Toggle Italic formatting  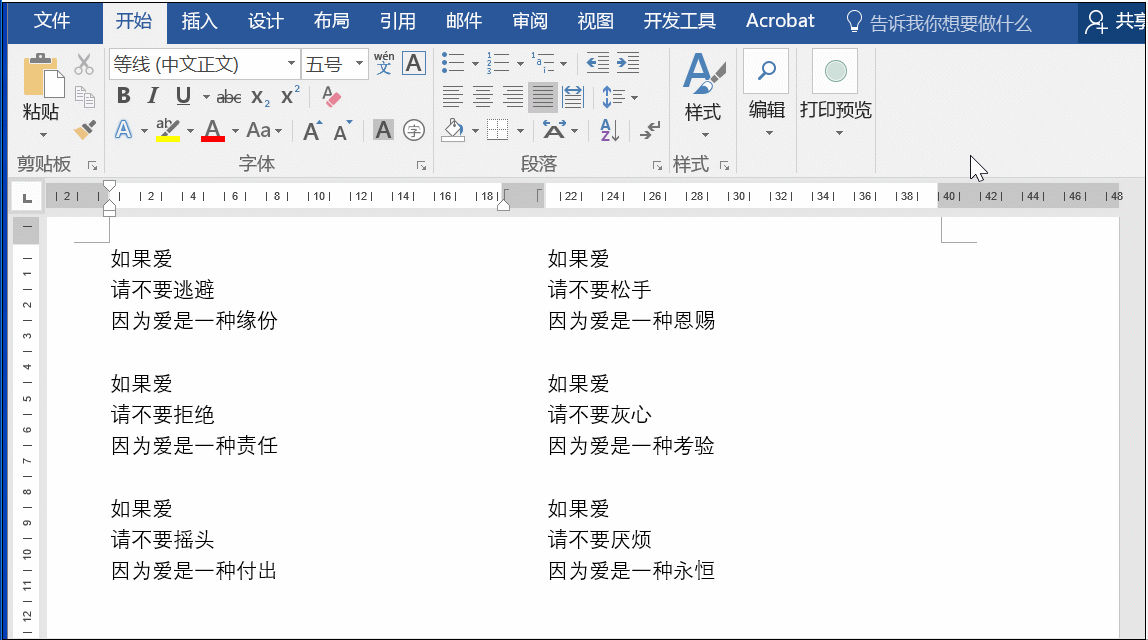(x=152, y=96)
